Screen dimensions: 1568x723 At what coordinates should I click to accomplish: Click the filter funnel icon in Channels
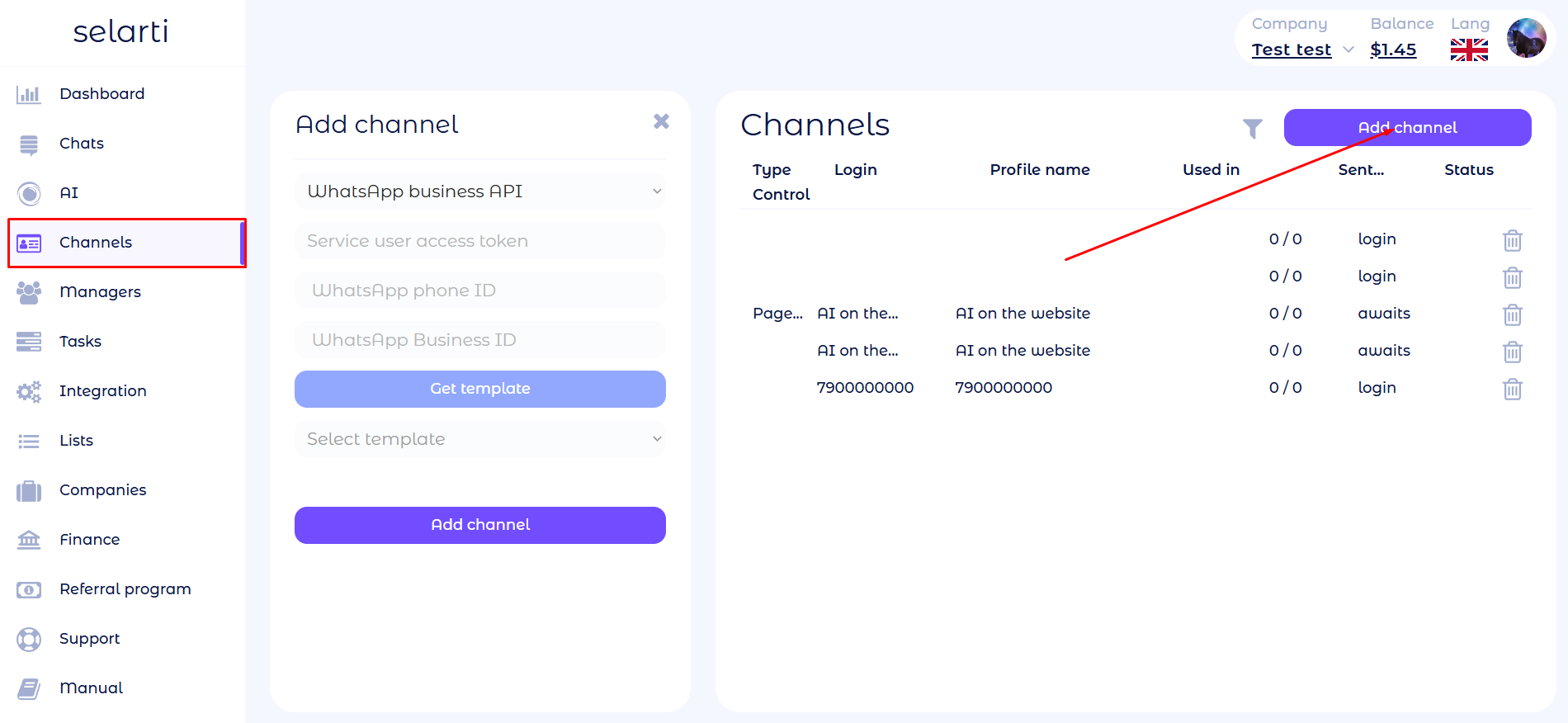pos(1252,128)
